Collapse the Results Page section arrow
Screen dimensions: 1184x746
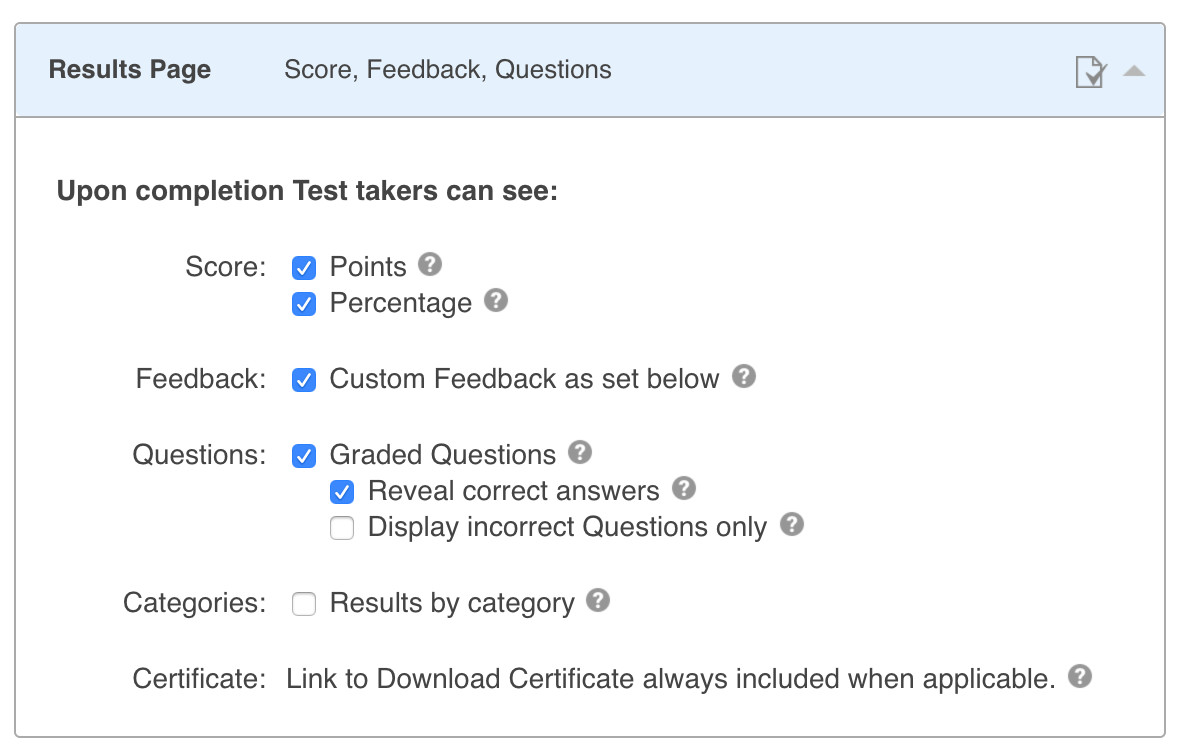pos(1134,71)
